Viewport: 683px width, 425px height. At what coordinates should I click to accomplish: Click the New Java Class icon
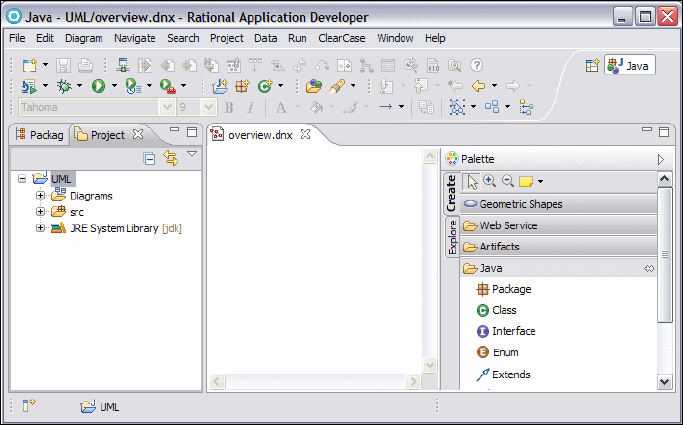(264, 86)
